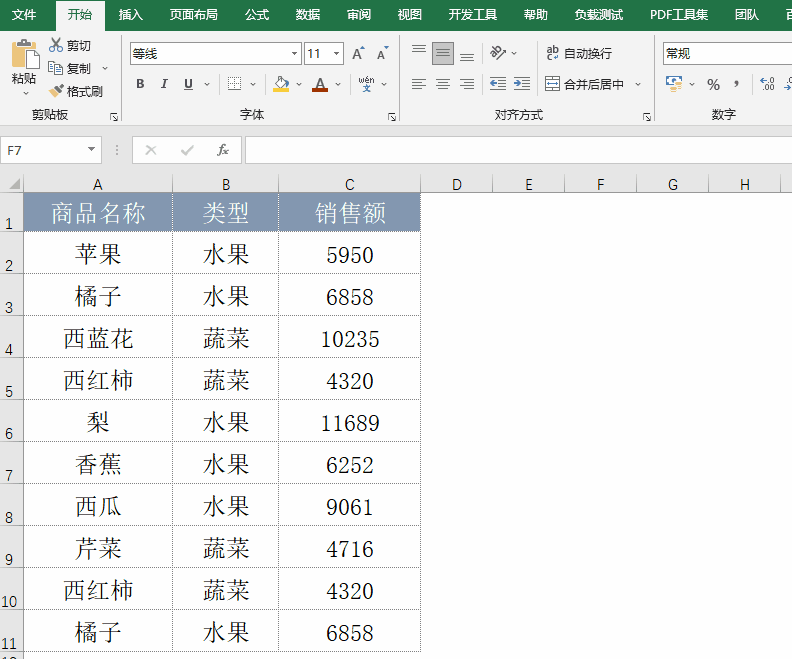Screen dimensions: 792x659
Task: Select column D header
Action: click(457, 184)
